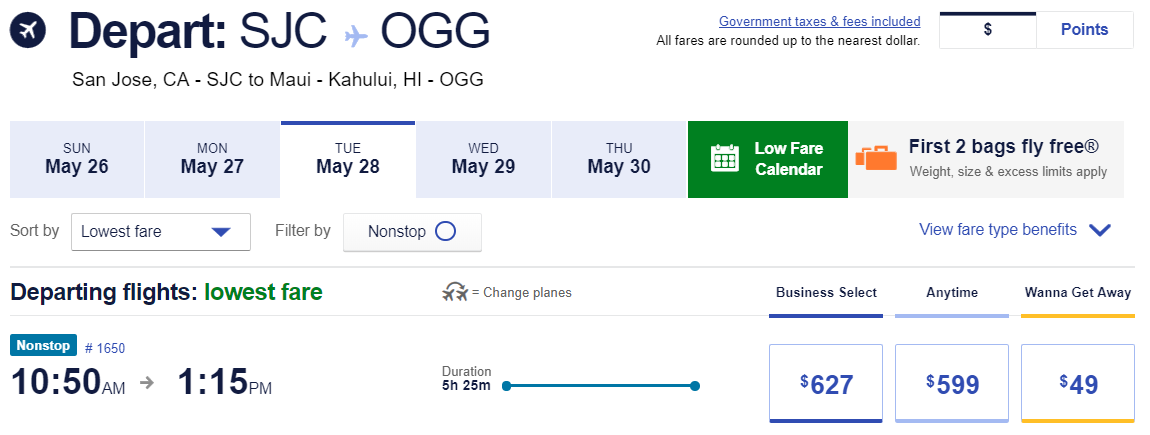
Task: Select the Sun May 26 date tab
Action: point(77,159)
